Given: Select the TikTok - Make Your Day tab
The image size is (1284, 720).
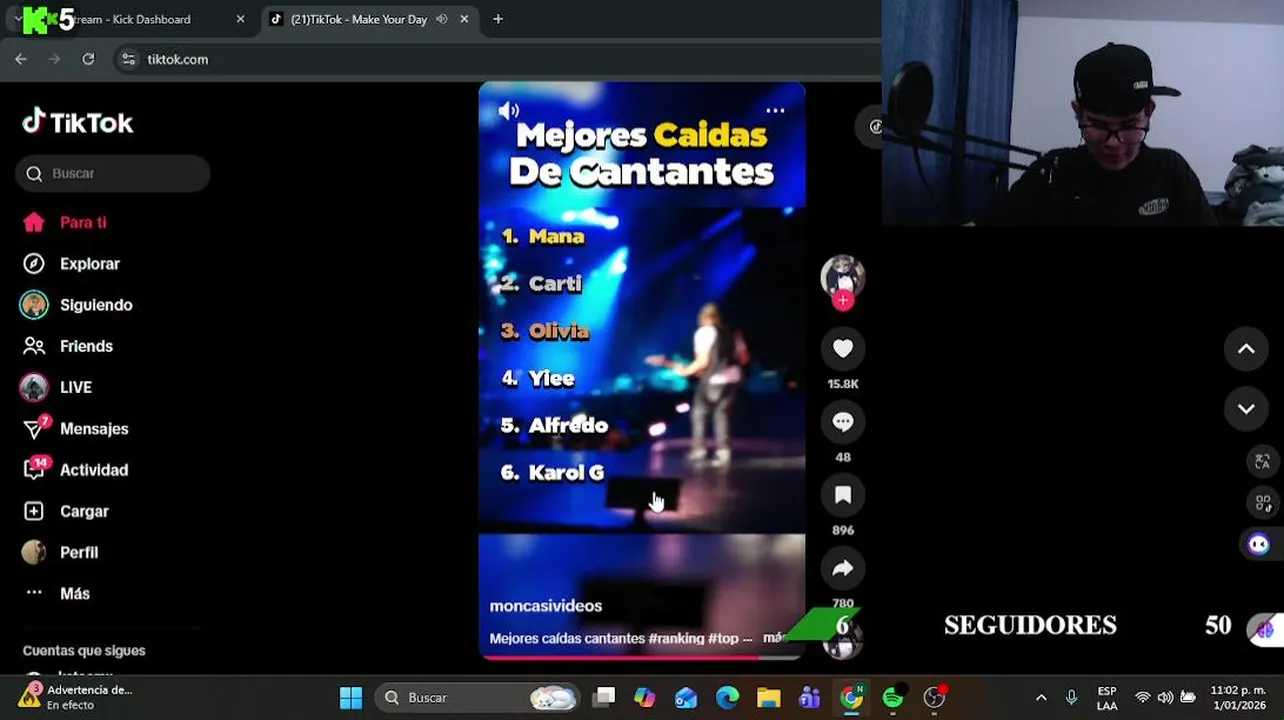Looking at the screenshot, I should coord(358,19).
